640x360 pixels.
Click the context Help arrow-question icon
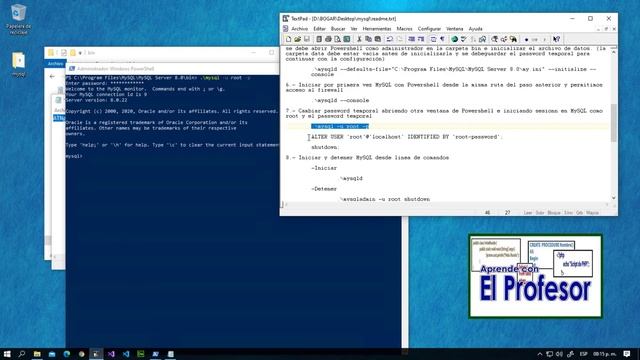[x=556, y=39]
